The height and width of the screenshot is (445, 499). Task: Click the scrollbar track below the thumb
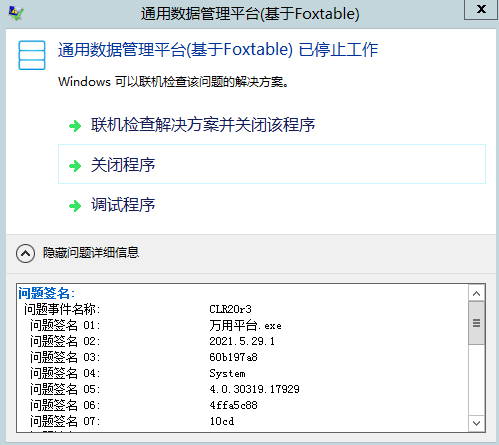[x=477, y=380]
